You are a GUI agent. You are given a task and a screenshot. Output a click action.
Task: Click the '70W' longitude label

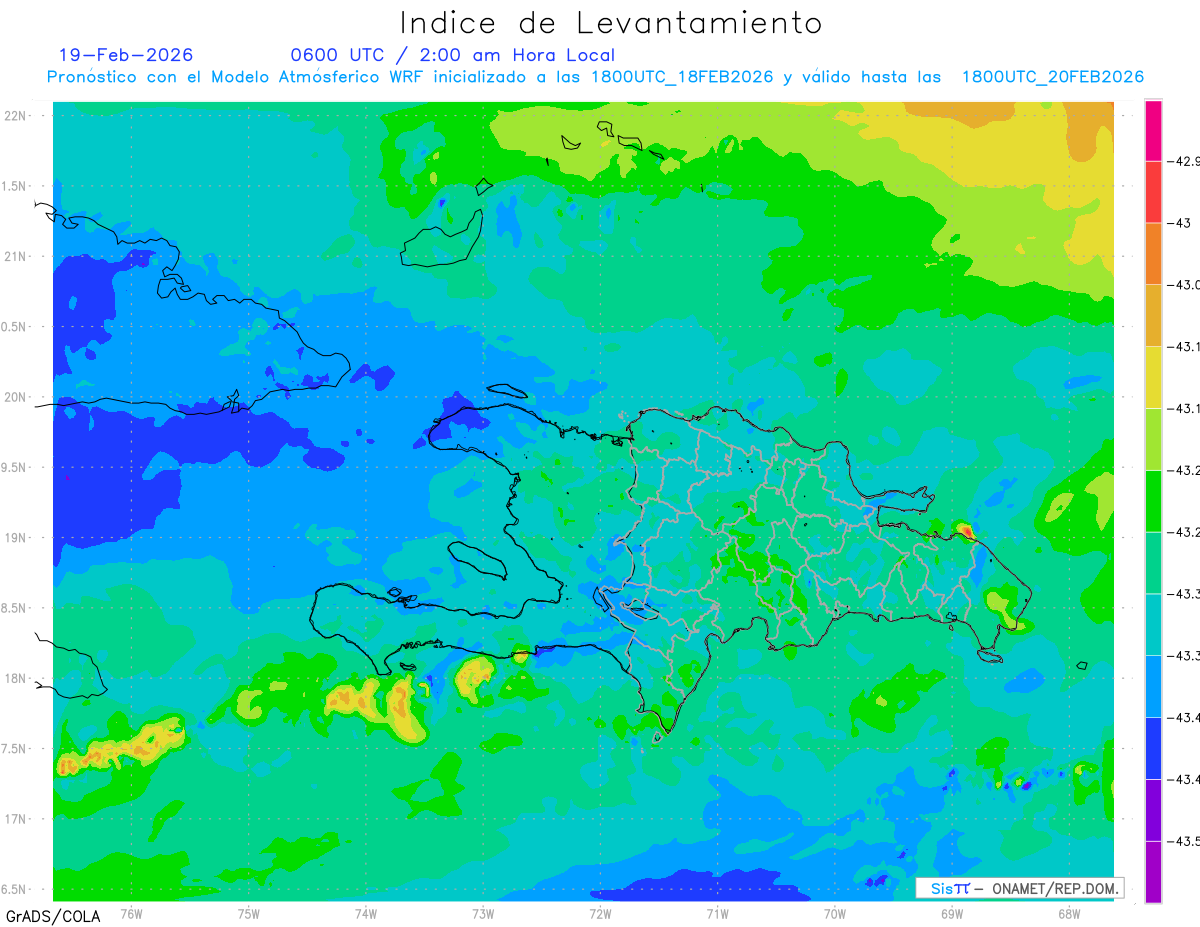[x=835, y=913]
